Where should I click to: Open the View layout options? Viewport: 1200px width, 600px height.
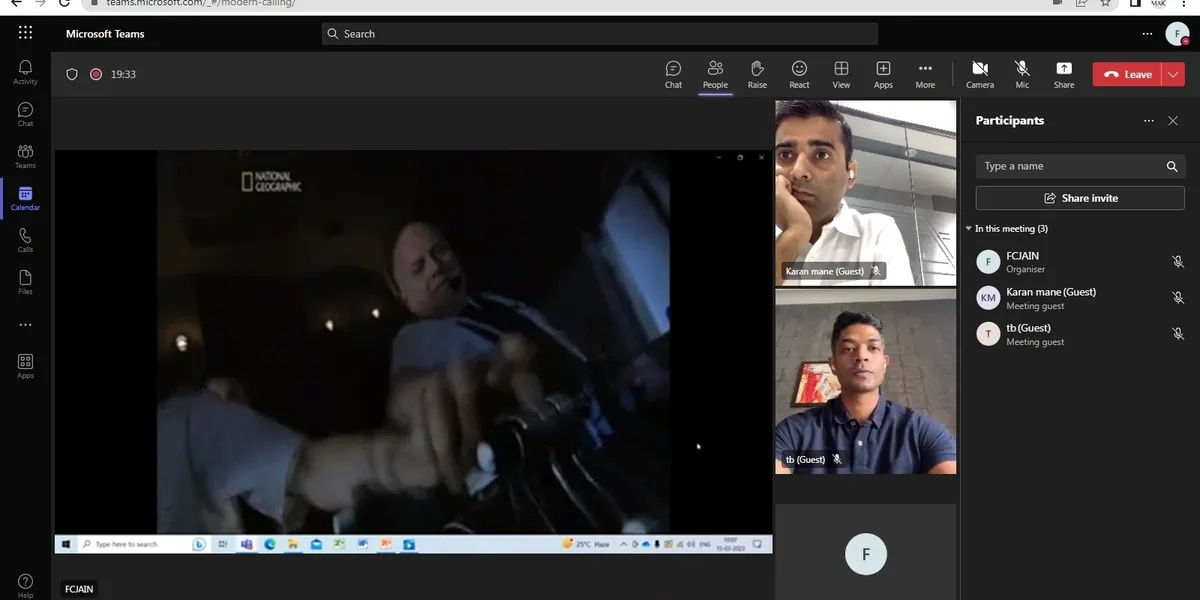(x=841, y=74)
